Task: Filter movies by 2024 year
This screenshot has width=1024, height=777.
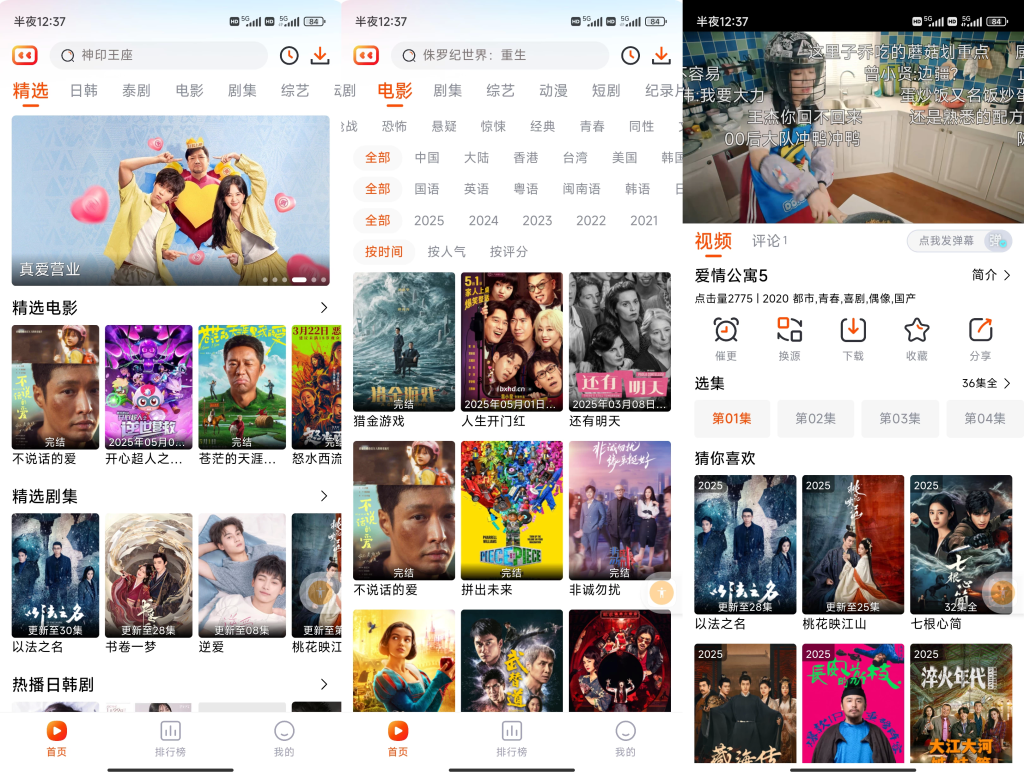Action: 483,221
